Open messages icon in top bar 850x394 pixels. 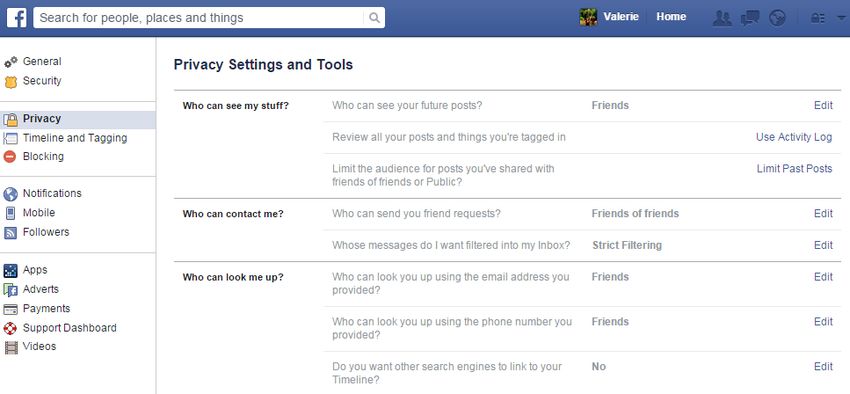(750, 18)
